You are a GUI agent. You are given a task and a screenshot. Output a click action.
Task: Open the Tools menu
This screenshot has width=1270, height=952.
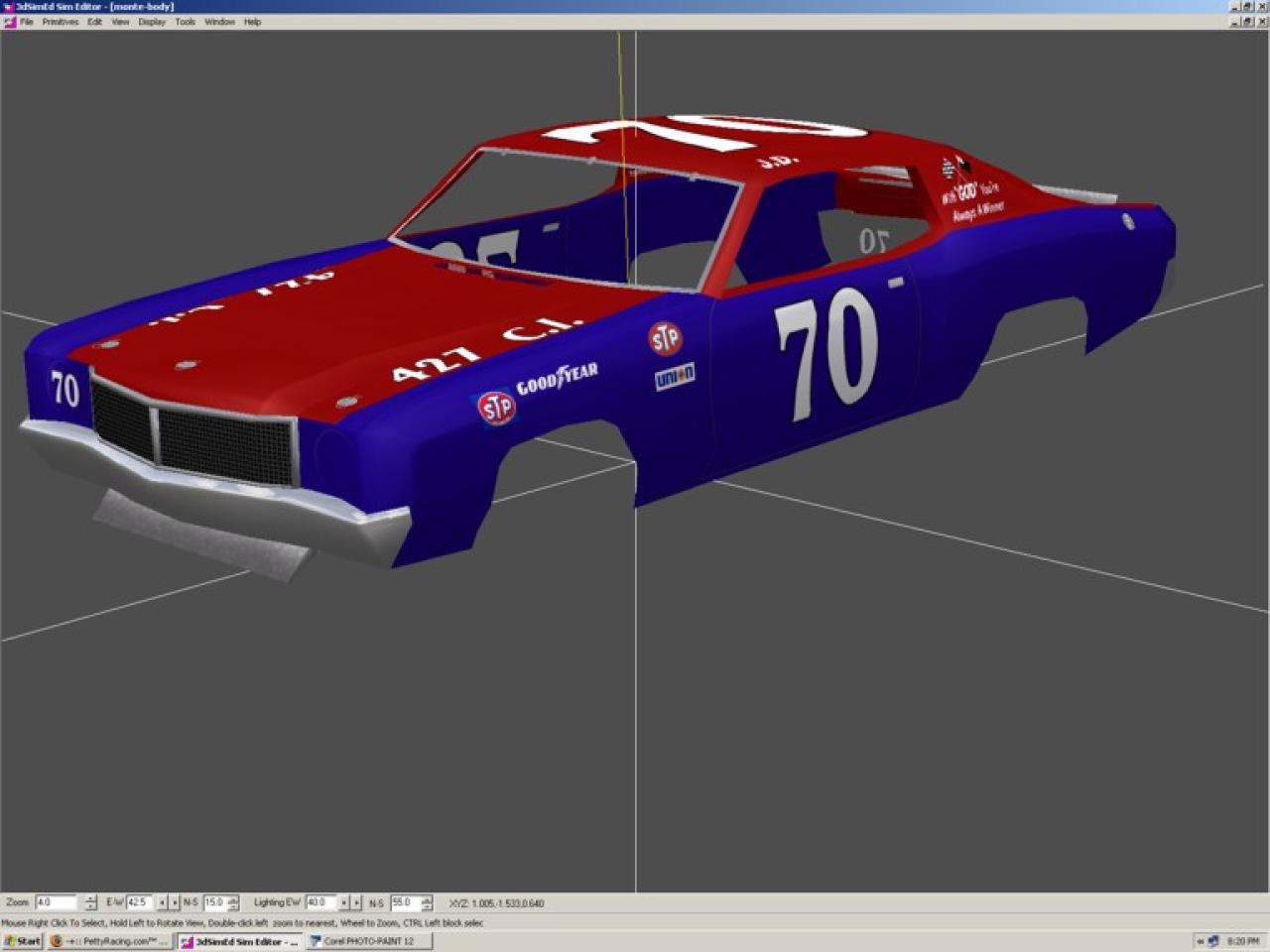click(186, 22)
